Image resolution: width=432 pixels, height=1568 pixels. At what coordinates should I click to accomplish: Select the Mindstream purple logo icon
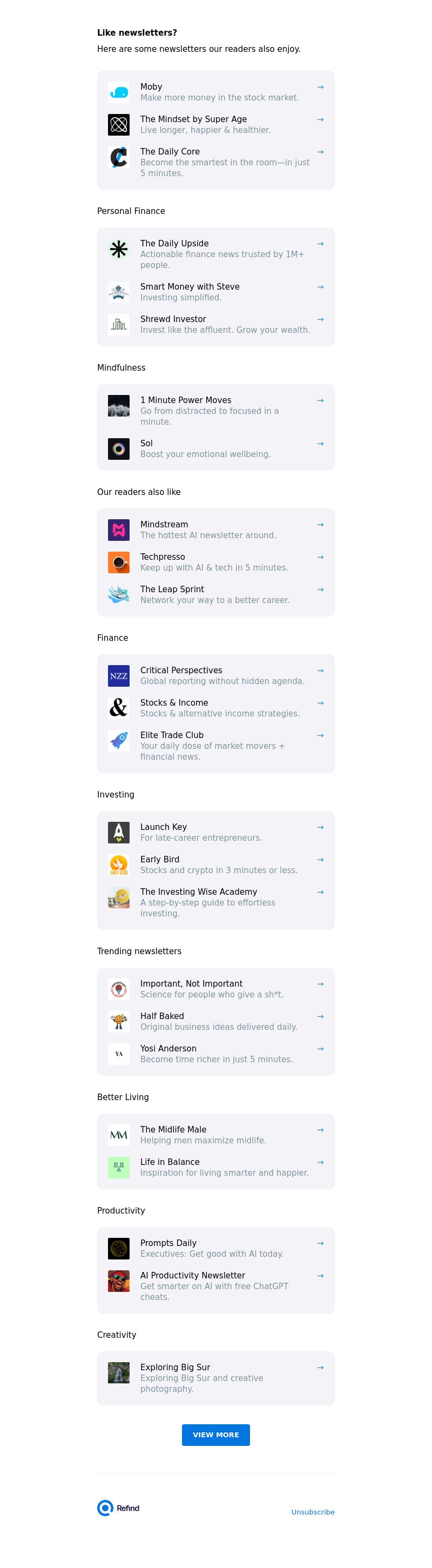pyautogui.click(x=119, y=530)
